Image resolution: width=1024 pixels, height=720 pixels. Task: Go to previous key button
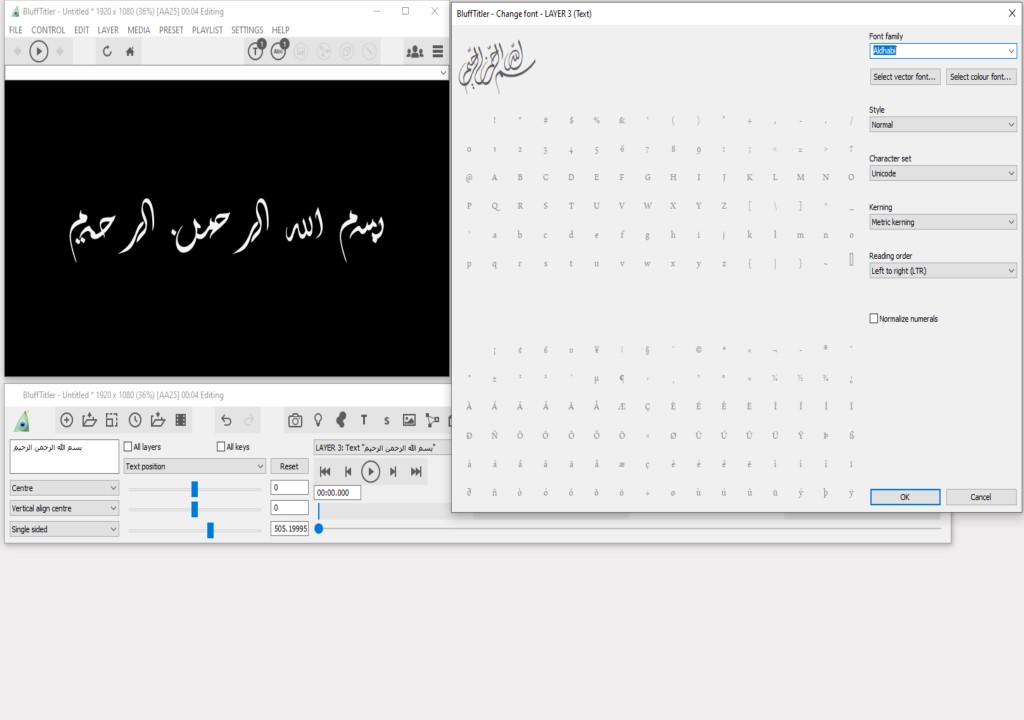point(348,472)
